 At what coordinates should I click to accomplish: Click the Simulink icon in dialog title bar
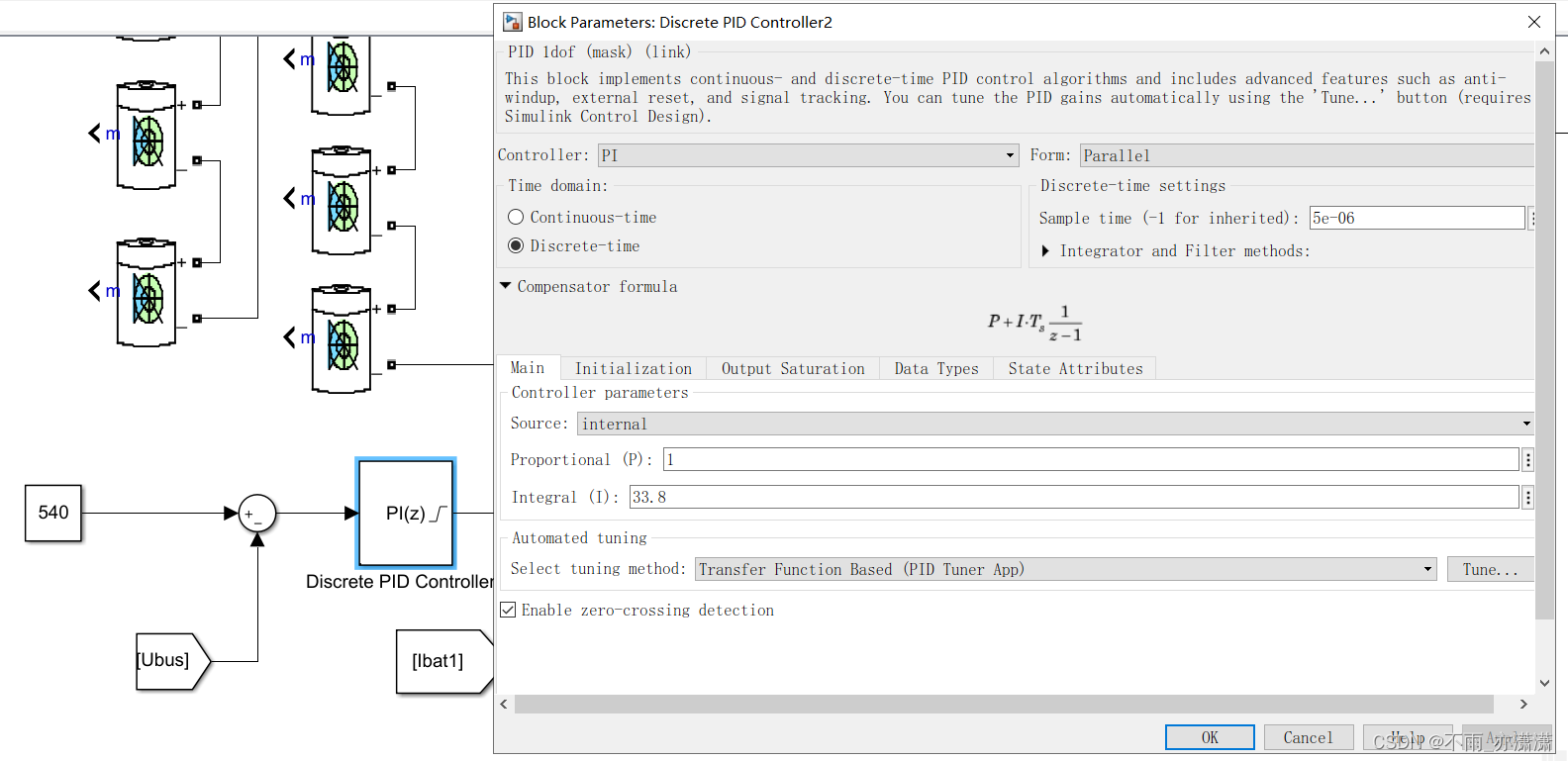(x=512, y=22)
